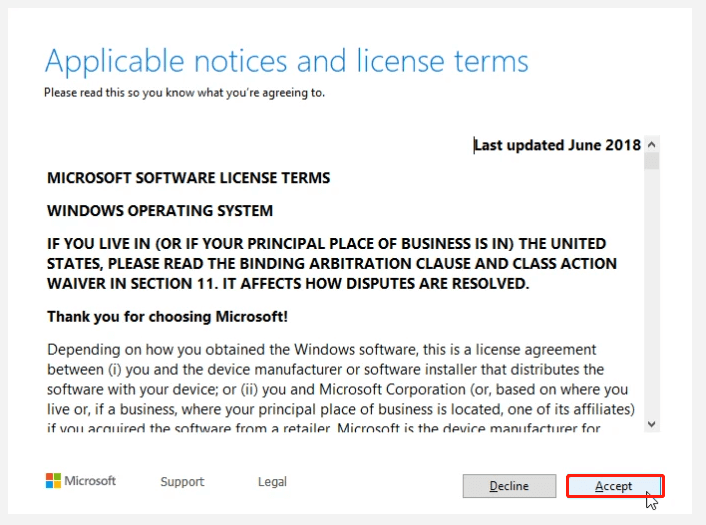This screenshot has width=706, height=525.
Task: Click the license text scrollbar thumb
Action: click(x=652, y=161)
